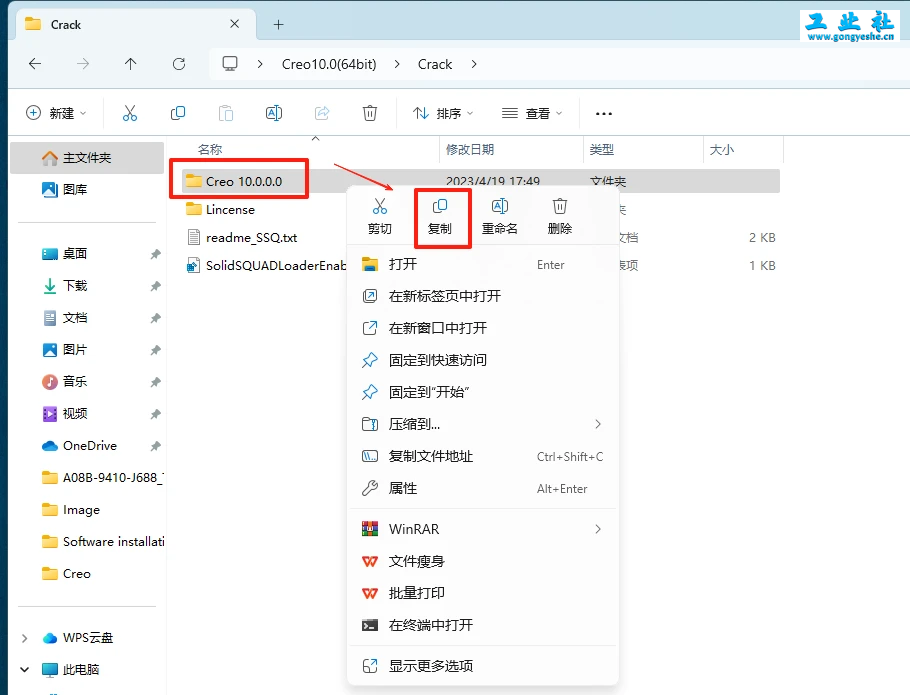The height and width of the screenshot is (695, 910).
Task: Click Cut icon in the toolbar
Action: click(x=129, y=113)
